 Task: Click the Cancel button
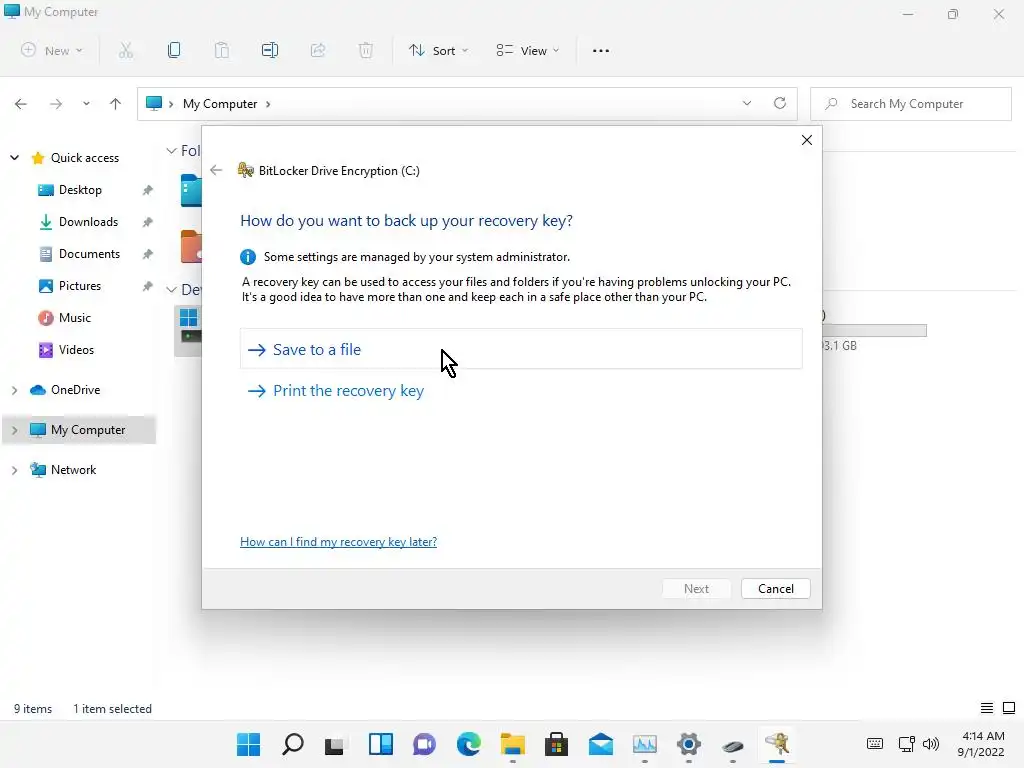coord(775,588)
